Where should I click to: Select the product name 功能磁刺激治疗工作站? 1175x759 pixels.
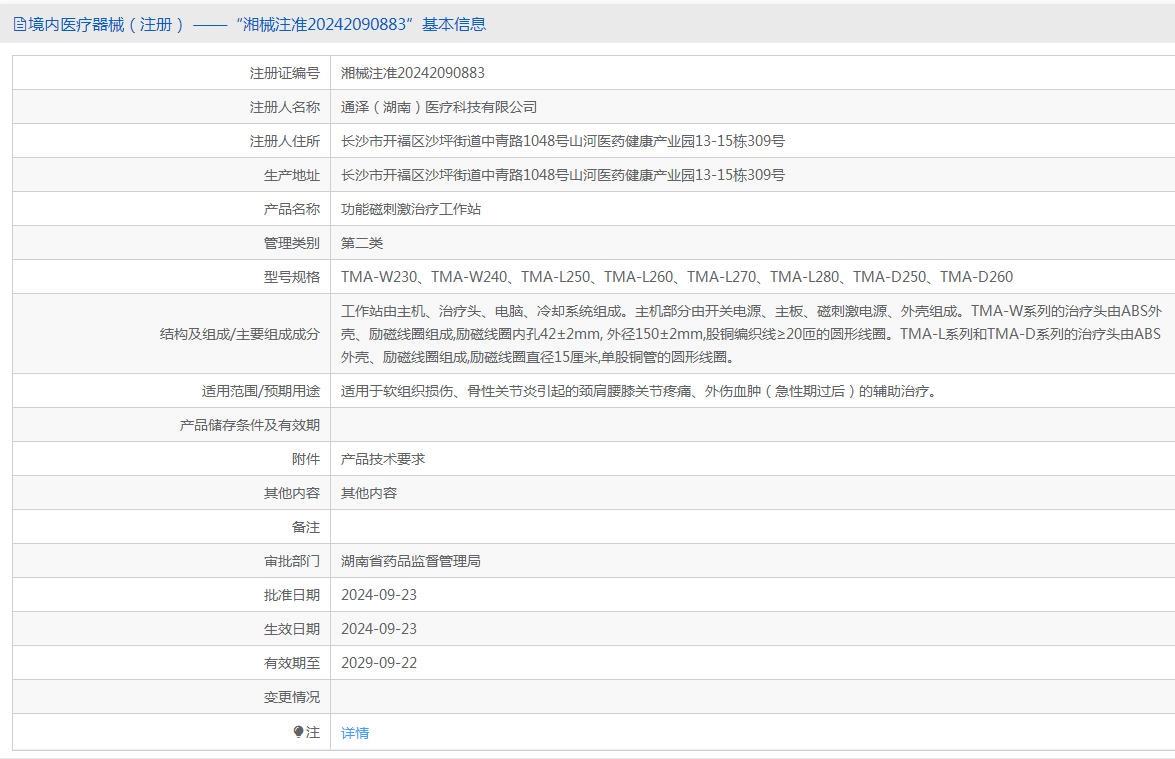pyautogui.click(x=411, y=209)
